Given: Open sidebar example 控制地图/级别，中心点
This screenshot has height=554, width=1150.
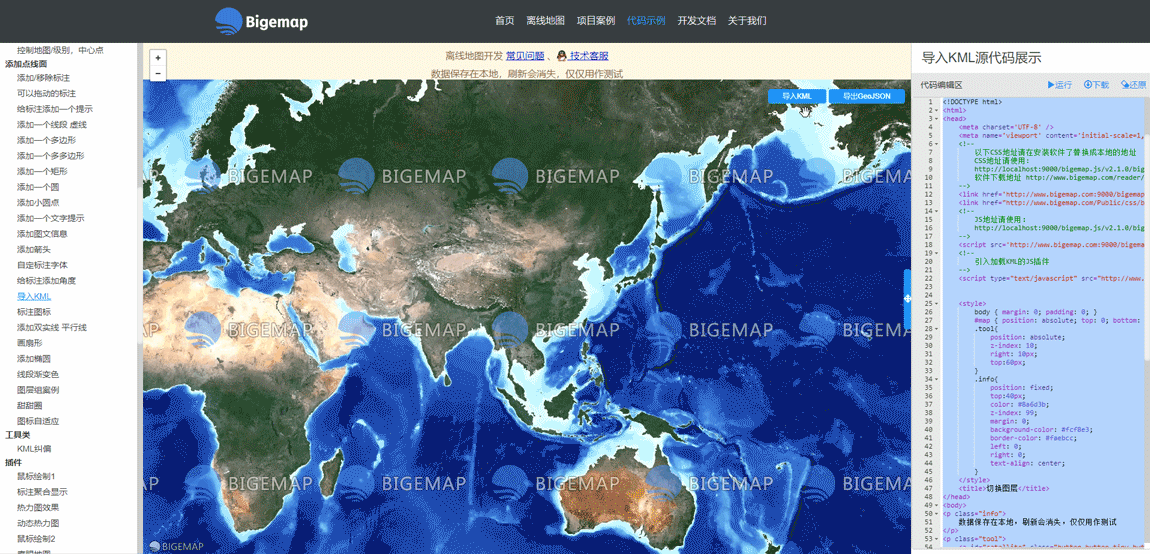Looking at the screenshot, I should (x=60, y=50).
